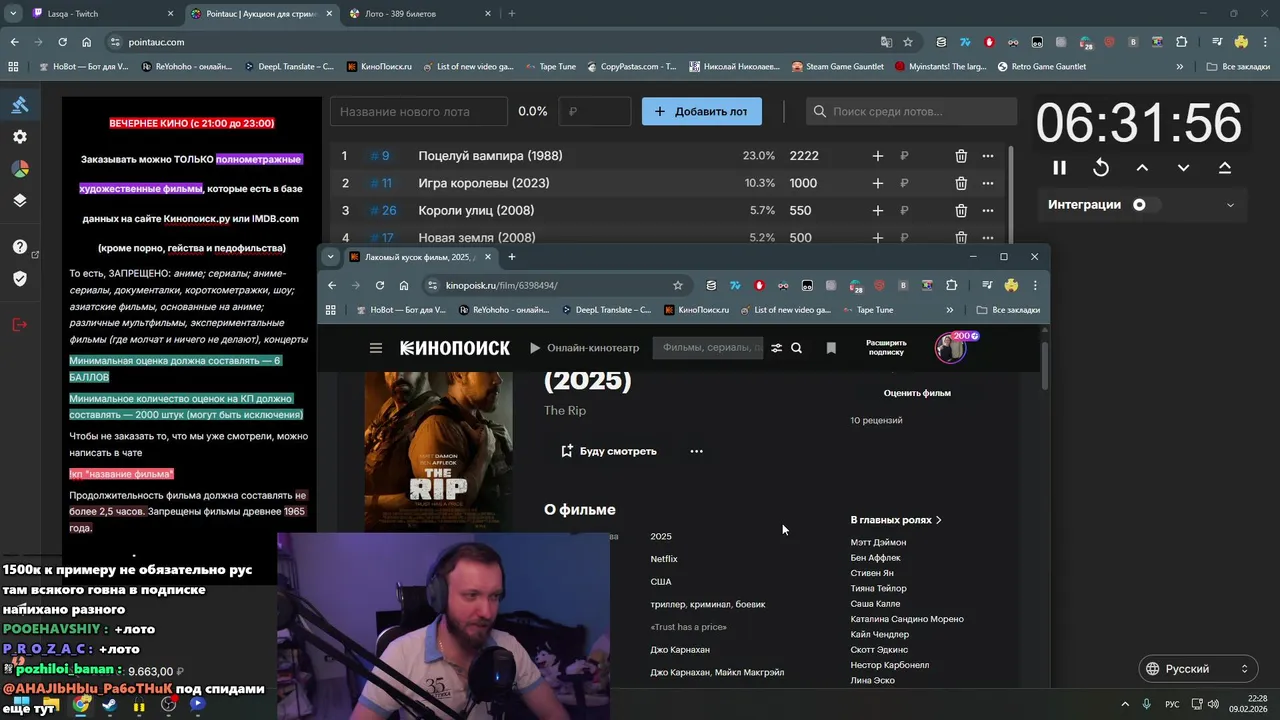Viewport: 1280px width, 720px height.
Task: Open the layers icon in Pointauc sidebar
Action: 20,200
